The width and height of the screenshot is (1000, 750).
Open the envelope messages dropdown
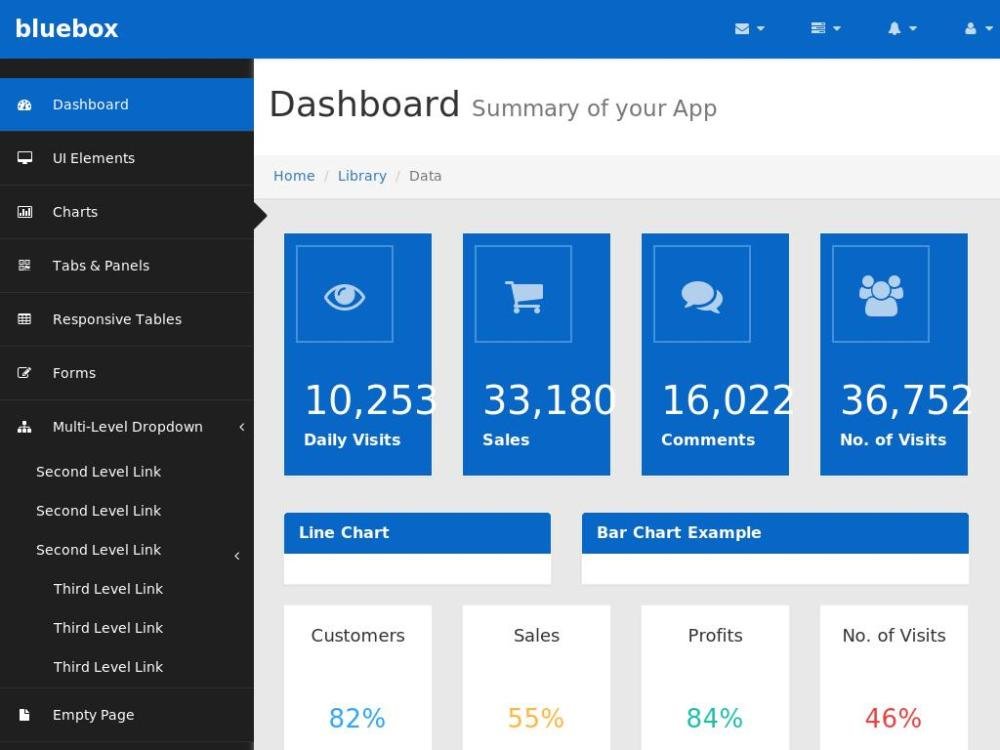point(749,29)
